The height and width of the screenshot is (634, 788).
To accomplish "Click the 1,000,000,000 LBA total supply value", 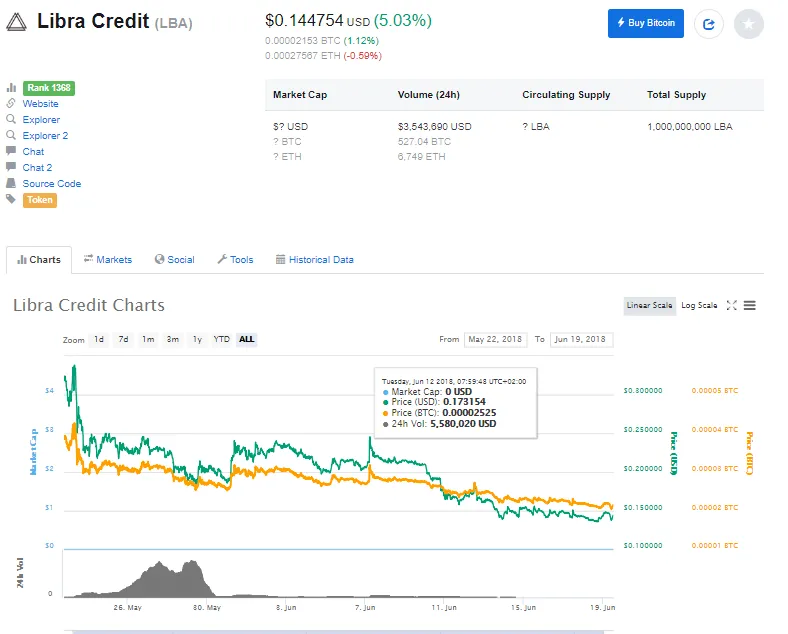I will click(x=690, y=127).
